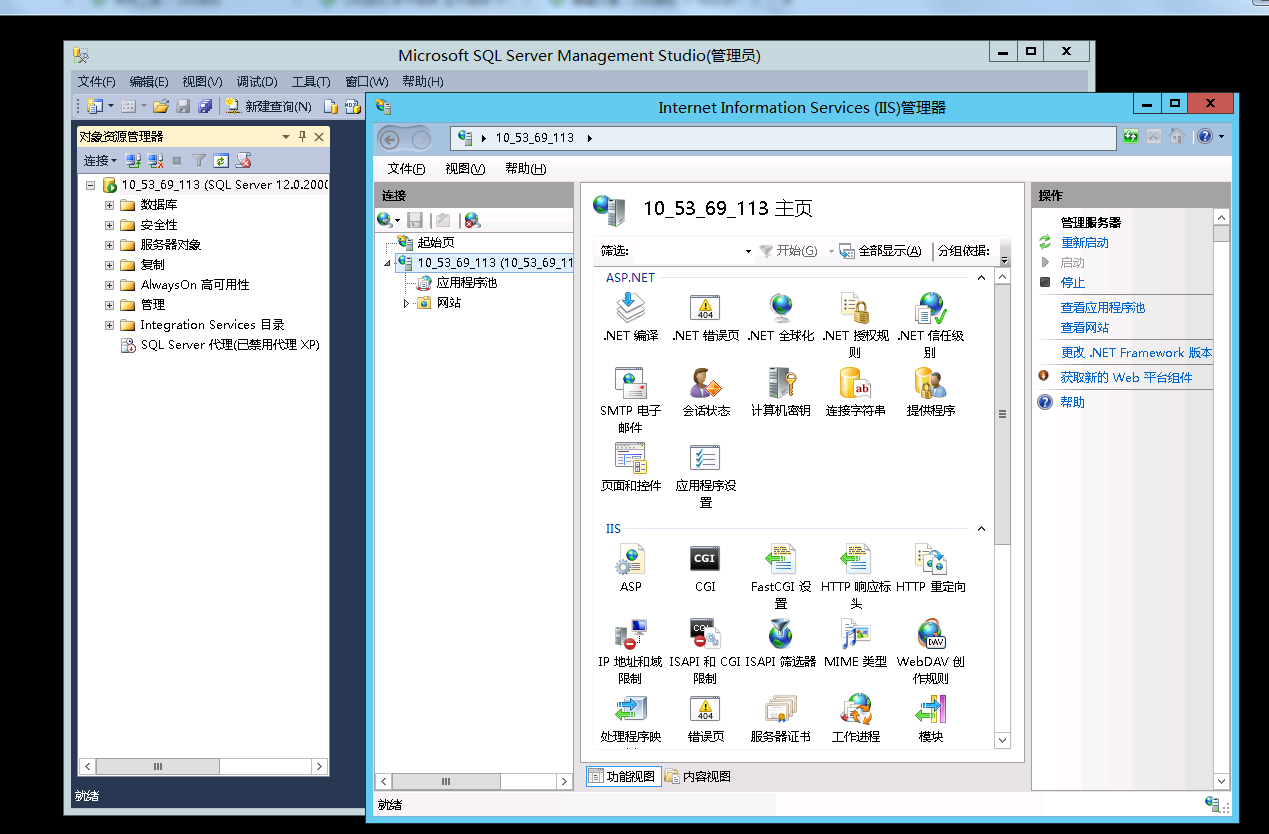Viewport: 1269px width, 834px height.
Task: Click the 重新启动 action link
Action: tap(1084, 243)
